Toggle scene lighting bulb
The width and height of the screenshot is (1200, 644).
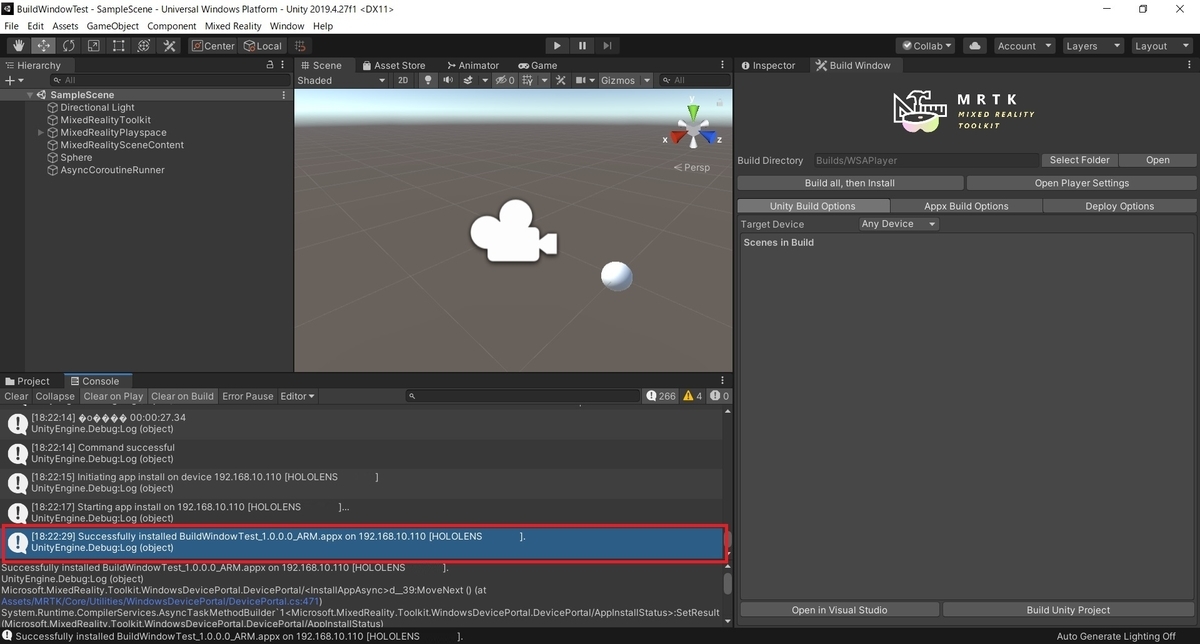(428, 80)
